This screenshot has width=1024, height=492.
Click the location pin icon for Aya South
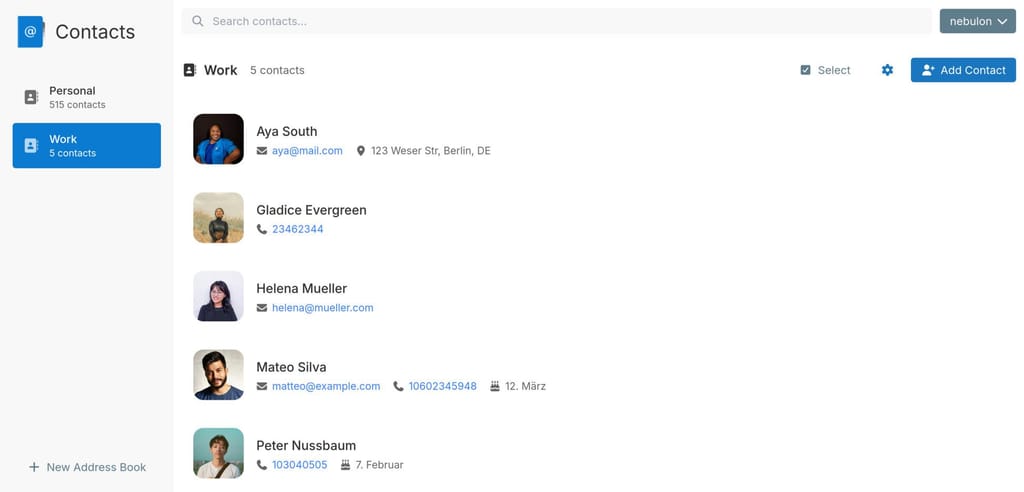click(x=360, y=151)
